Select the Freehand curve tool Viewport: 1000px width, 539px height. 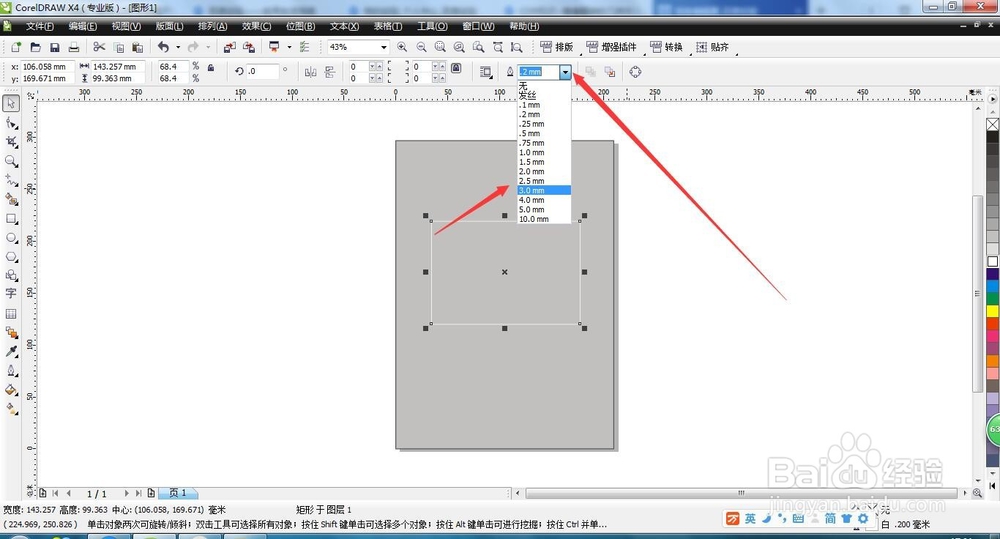click(11, 180)
